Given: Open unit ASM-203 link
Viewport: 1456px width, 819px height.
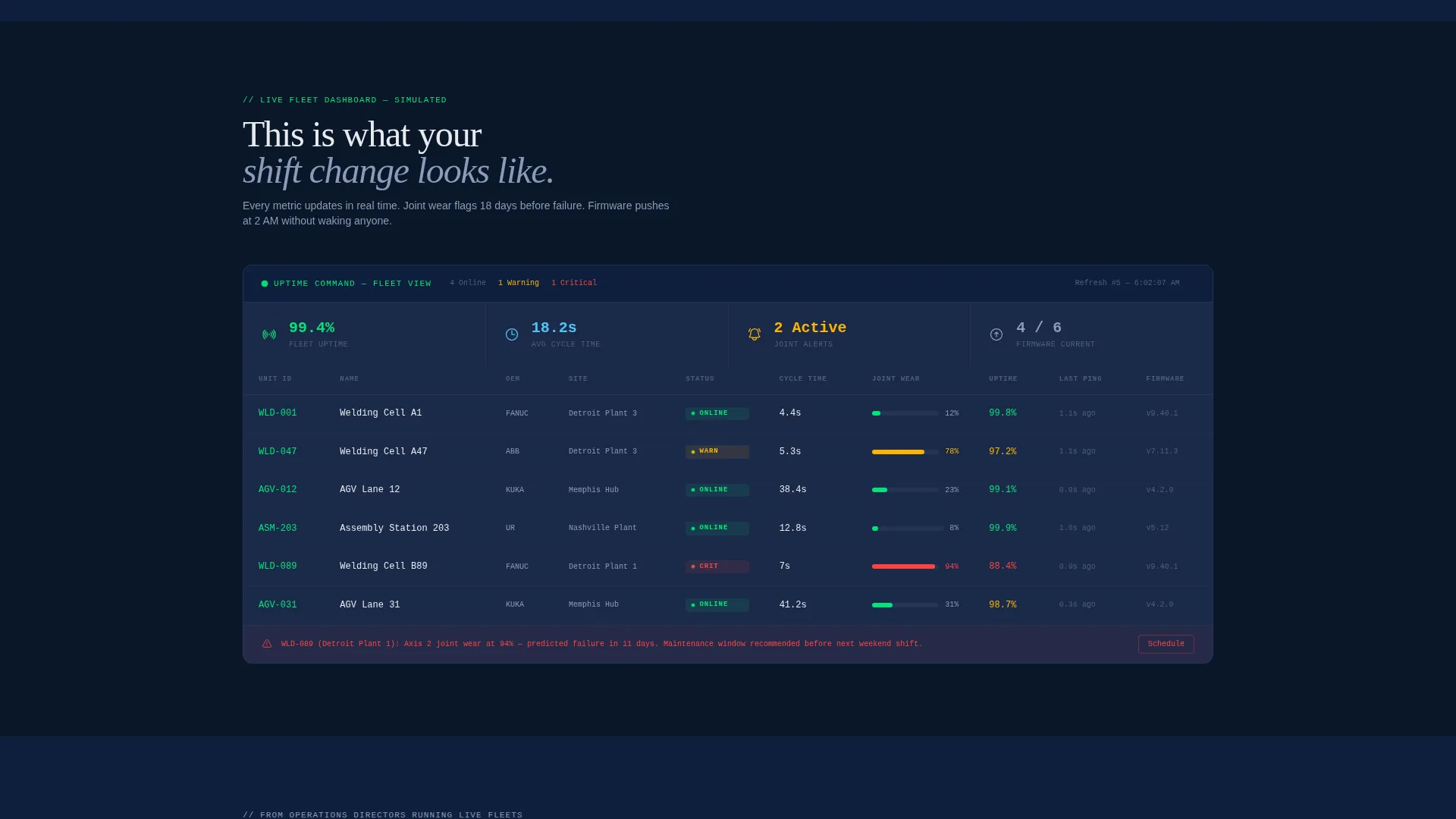Looking at the screenshot, I should click(278, 528).
